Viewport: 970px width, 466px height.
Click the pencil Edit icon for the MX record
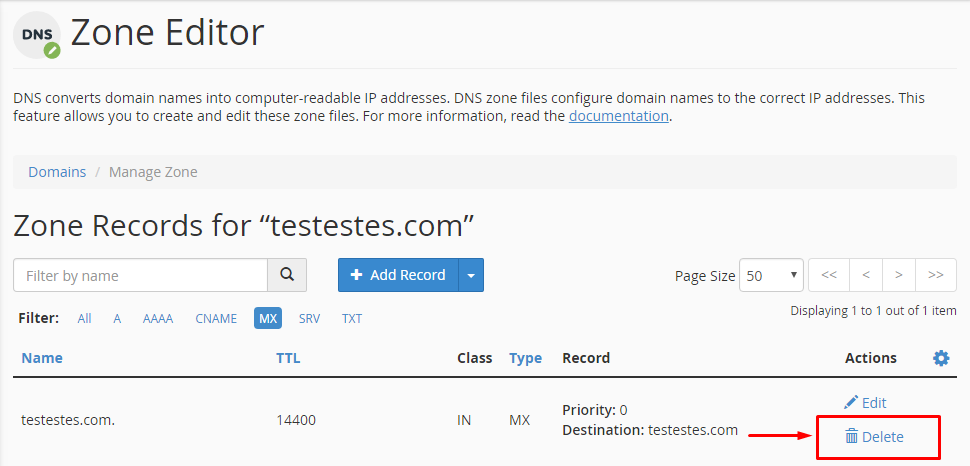point(851,402)
